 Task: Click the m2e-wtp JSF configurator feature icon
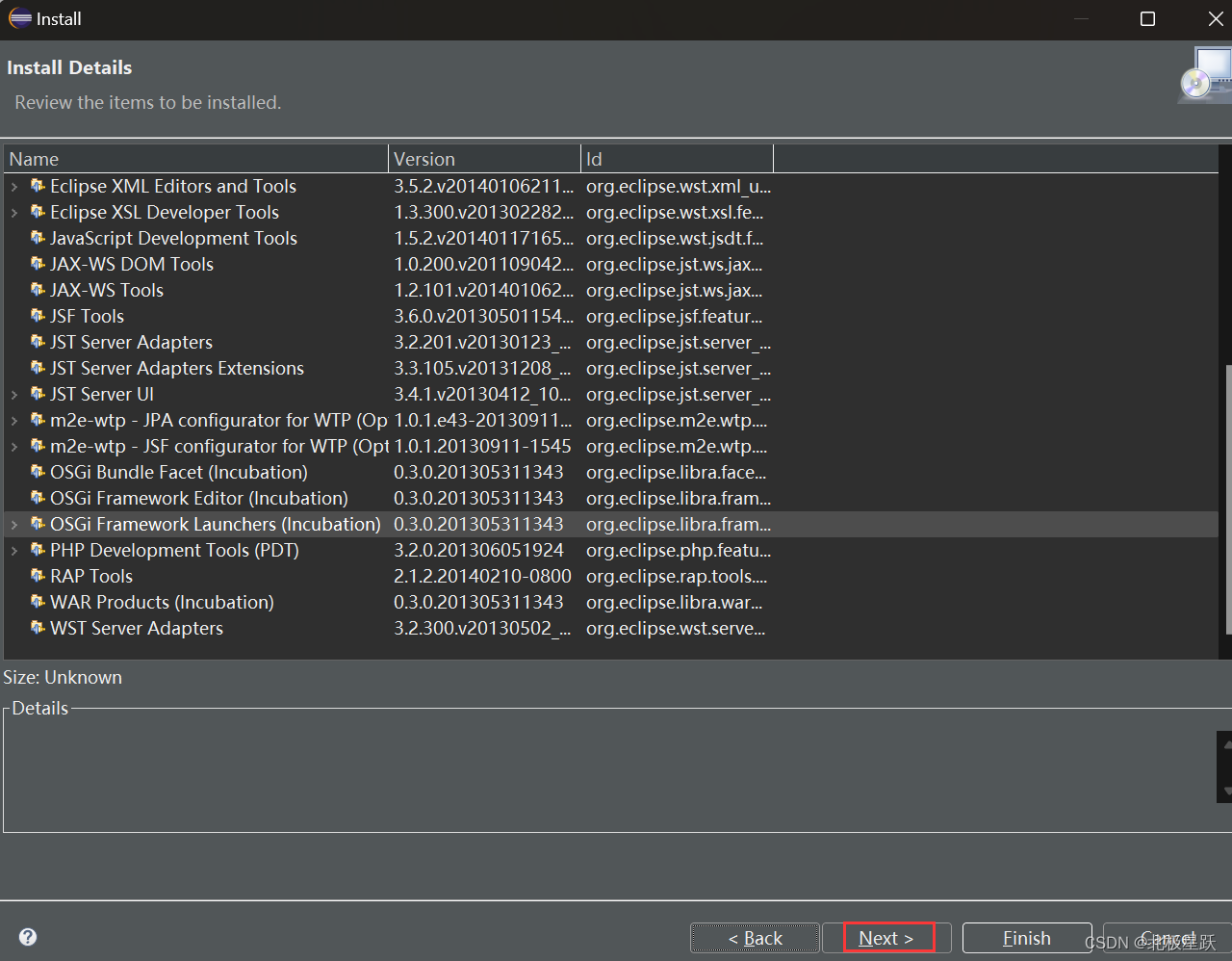(38, 445)
